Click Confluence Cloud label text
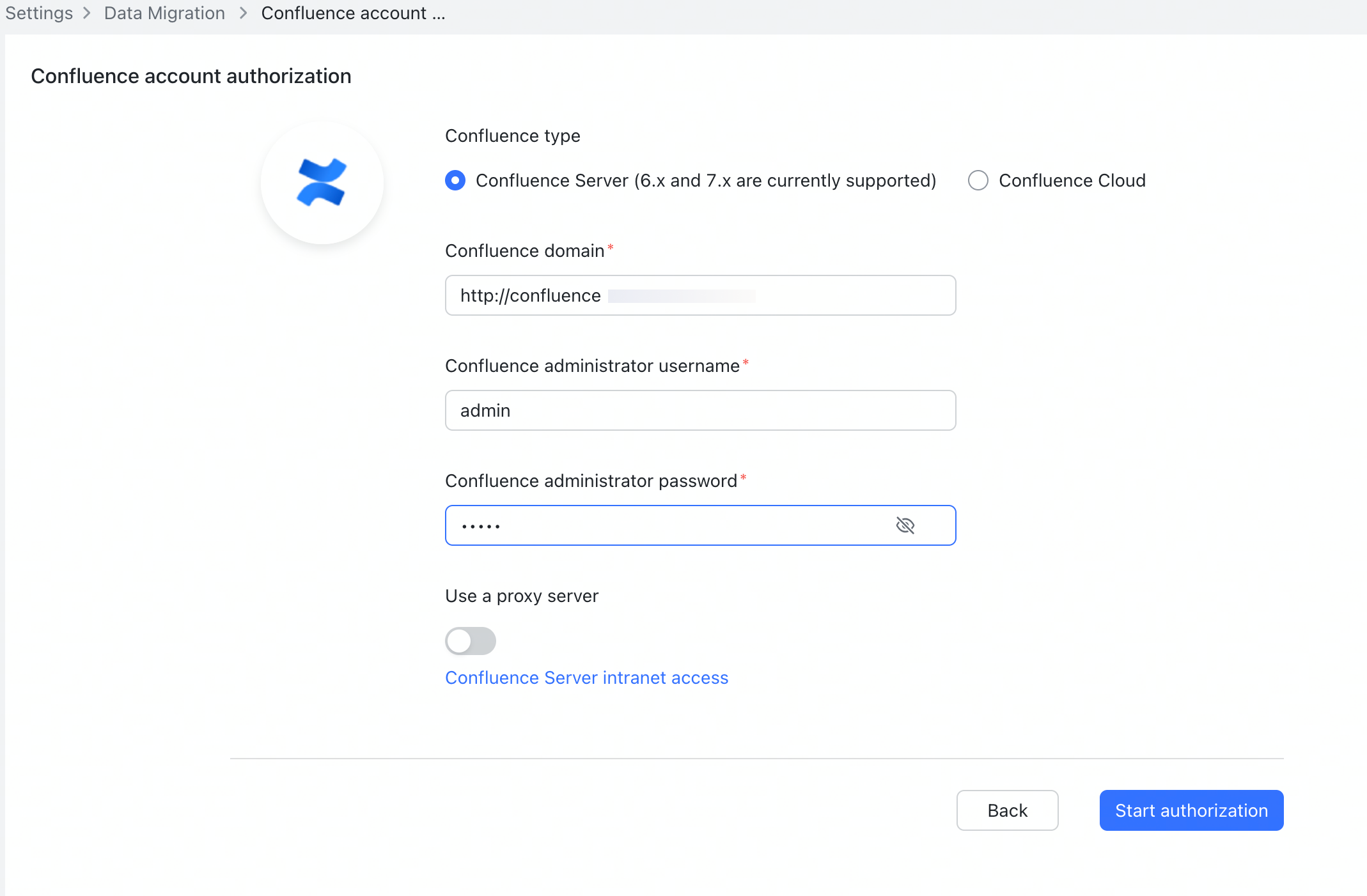1367x896 pixels. pos(1072,180)
